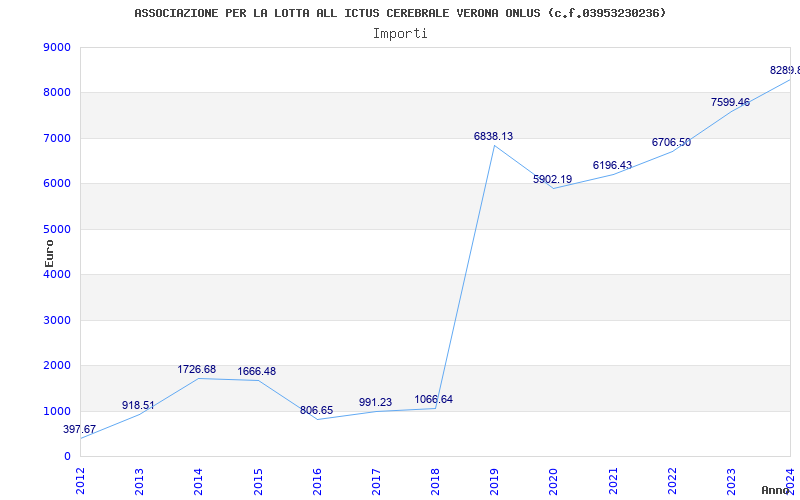Click x-axis year 2014
Screen dimensions: 800x500
point(198,481)
